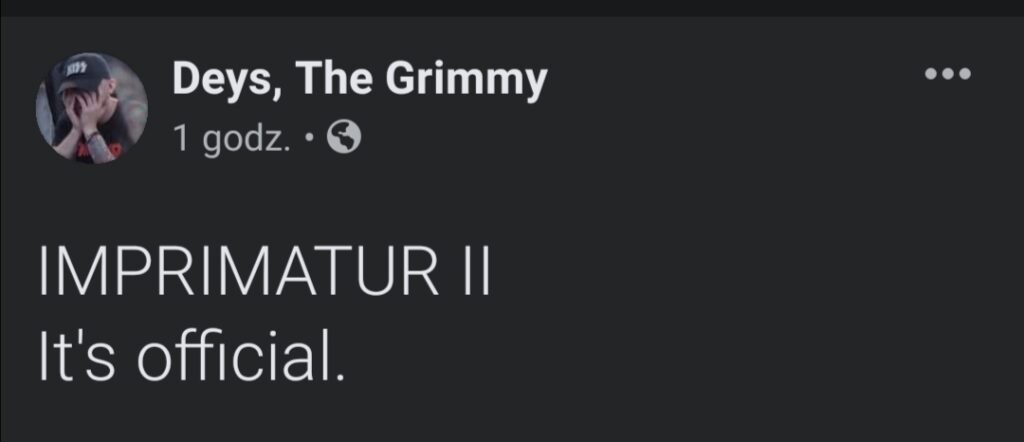Tap the hands covering face in avatar
This screenshot has width=1024, height=442.
coord(80,110)
